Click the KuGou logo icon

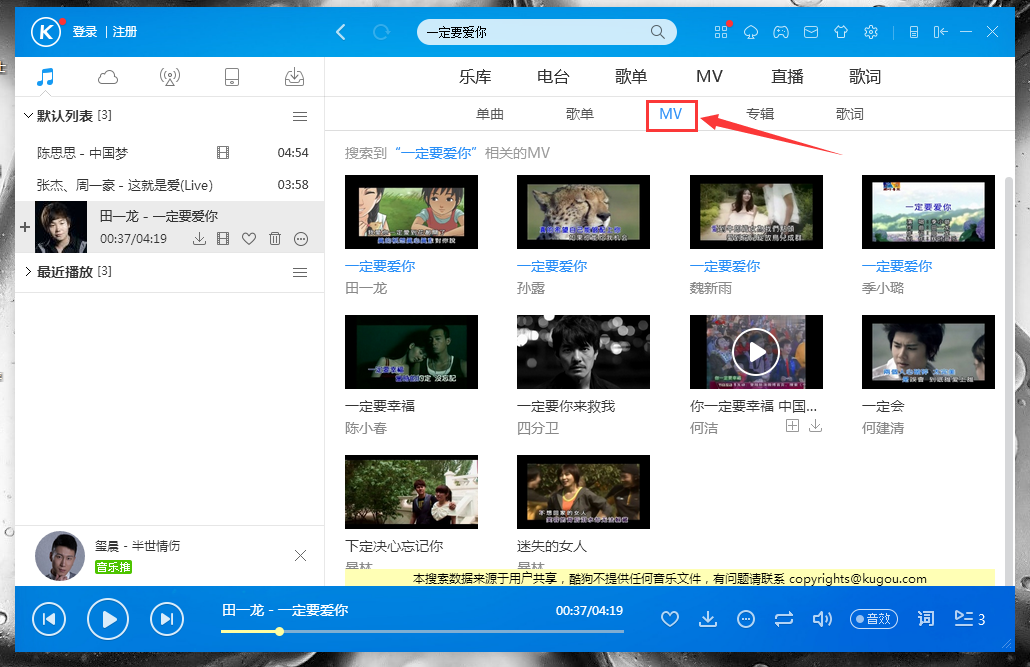click(x=46, y=32)
